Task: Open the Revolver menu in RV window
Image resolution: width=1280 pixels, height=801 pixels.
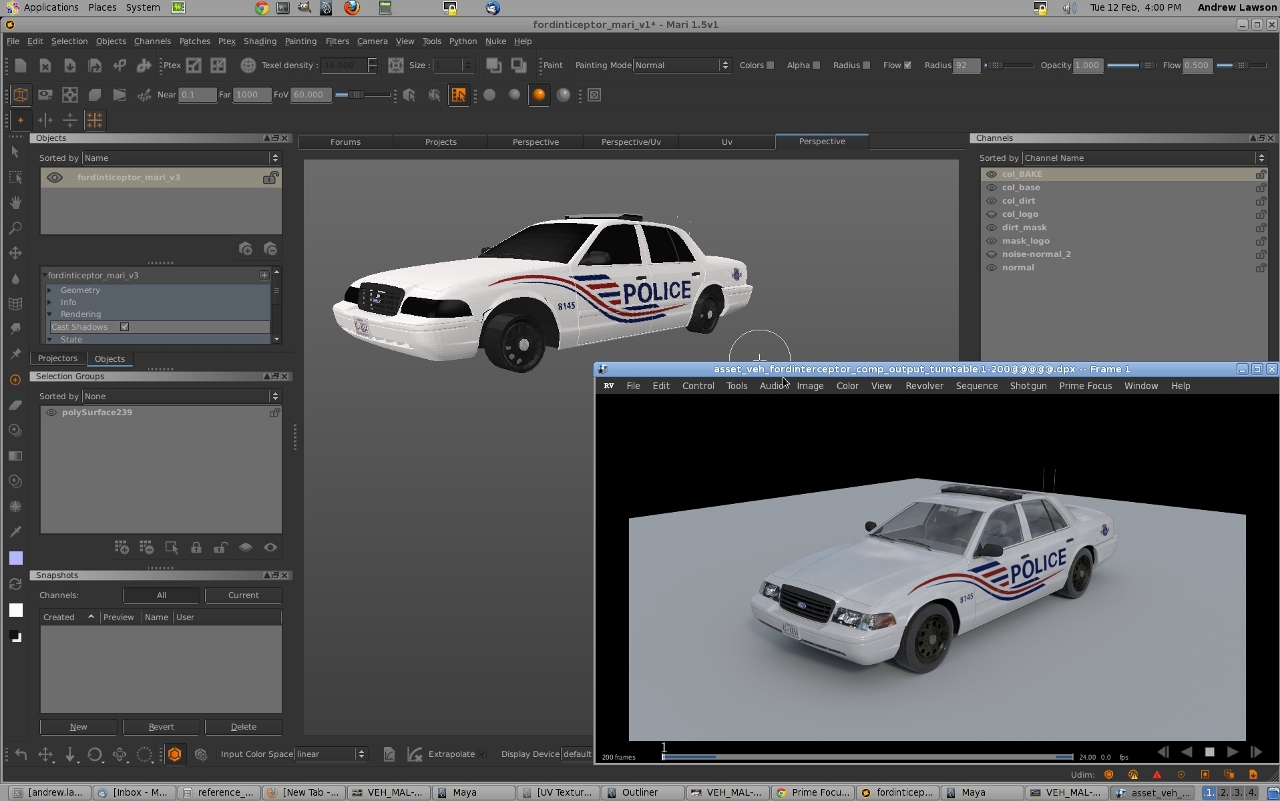Action: point(924,386)
